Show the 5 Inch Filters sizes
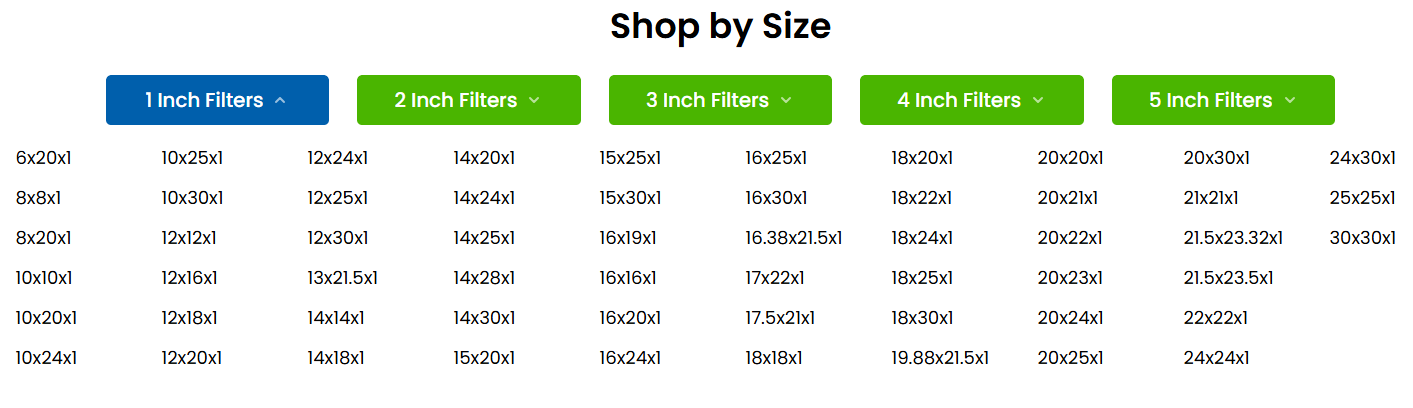The height and width of the screenshot is (408, 1413). 1223,100
